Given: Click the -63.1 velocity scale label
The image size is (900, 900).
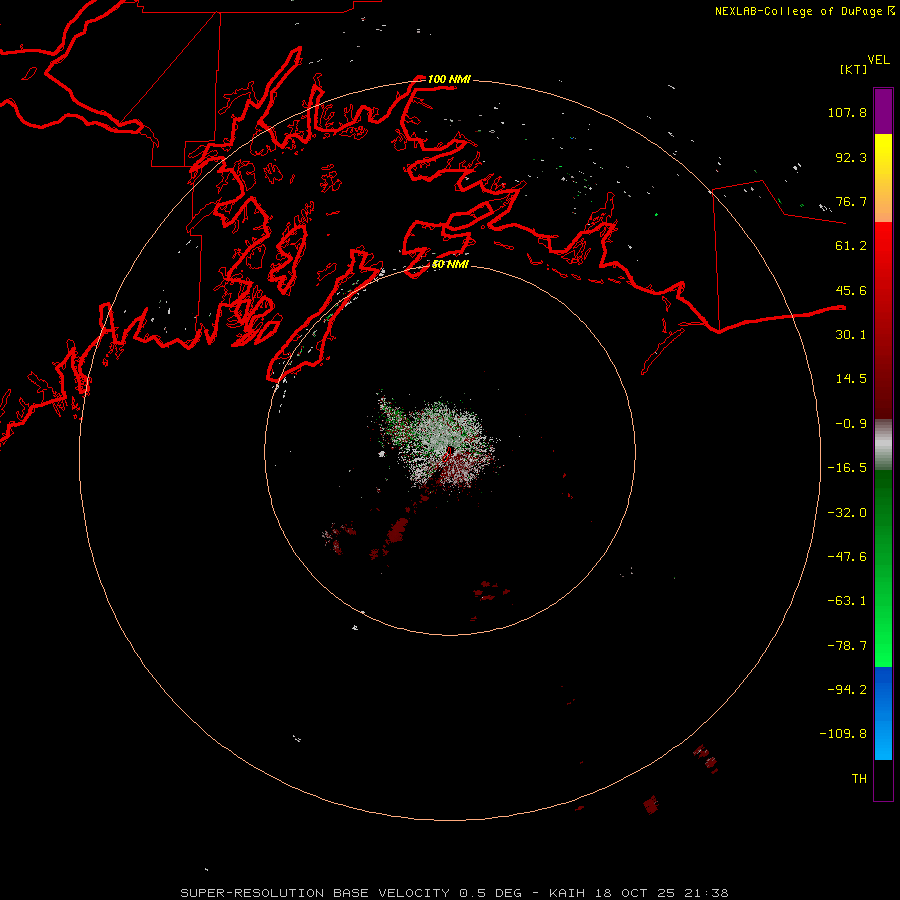Looking at the screenshot, I should pyautogui.click(x=847, y=601).
